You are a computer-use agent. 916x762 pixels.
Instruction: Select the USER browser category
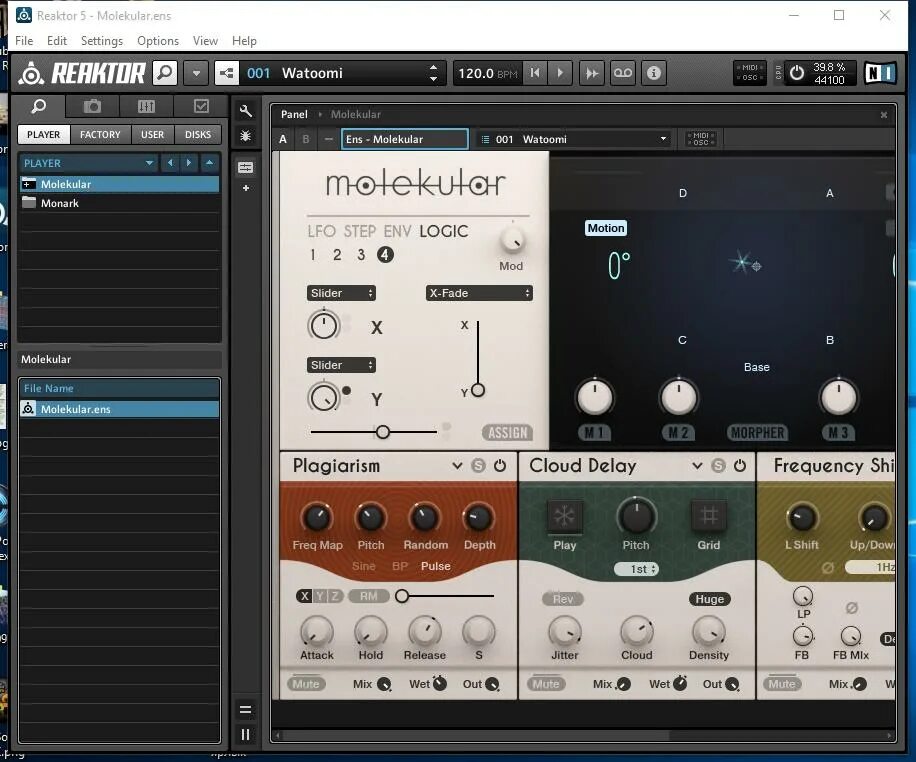click(x=152, y=134)
